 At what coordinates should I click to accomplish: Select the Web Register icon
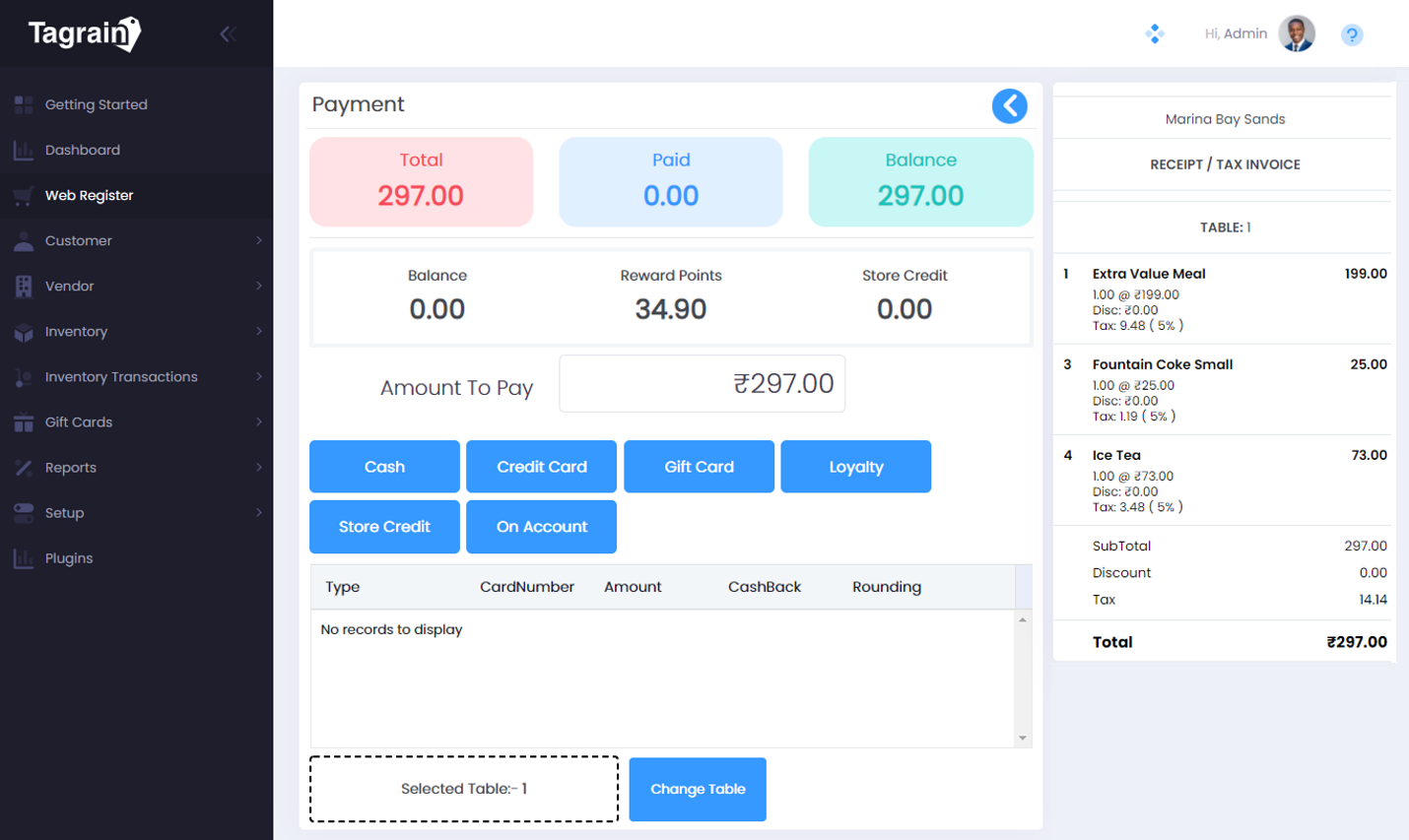[22, 195]
